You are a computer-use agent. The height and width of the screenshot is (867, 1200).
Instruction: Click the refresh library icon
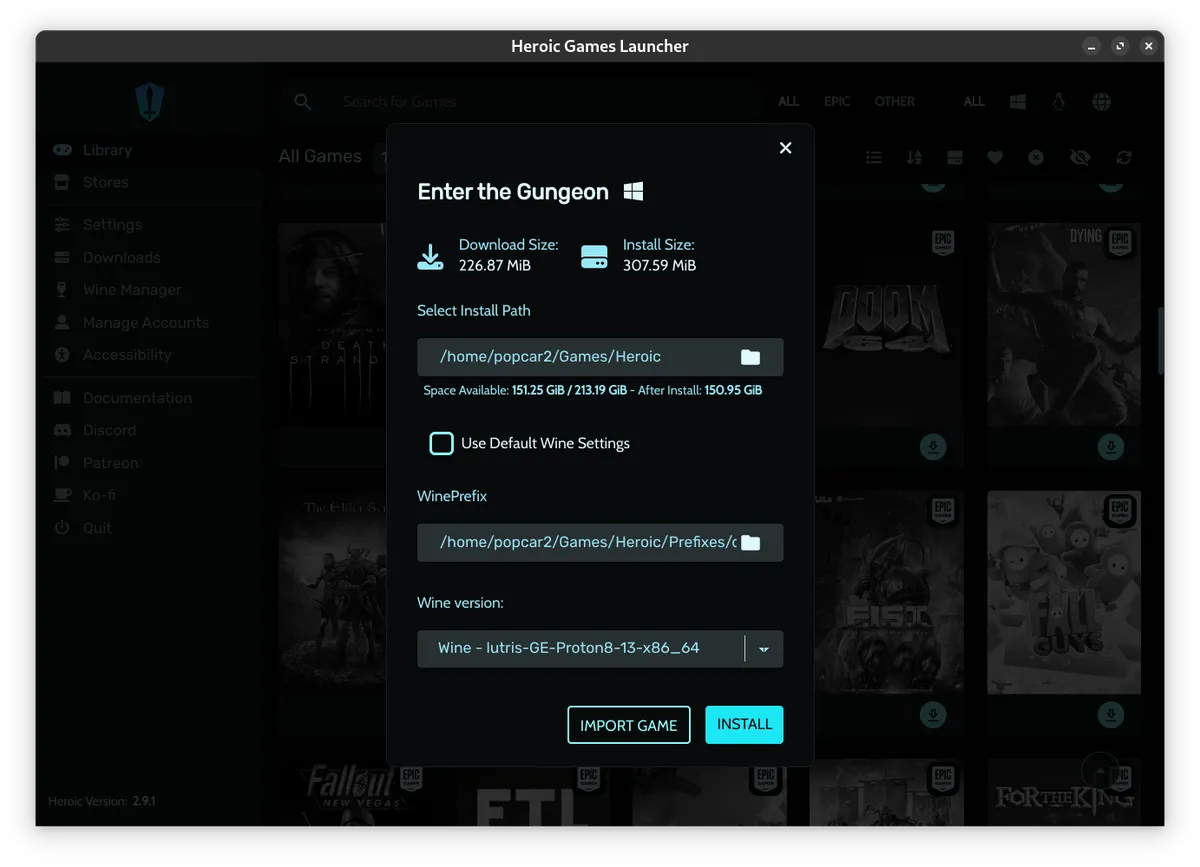click(1124, 157)
